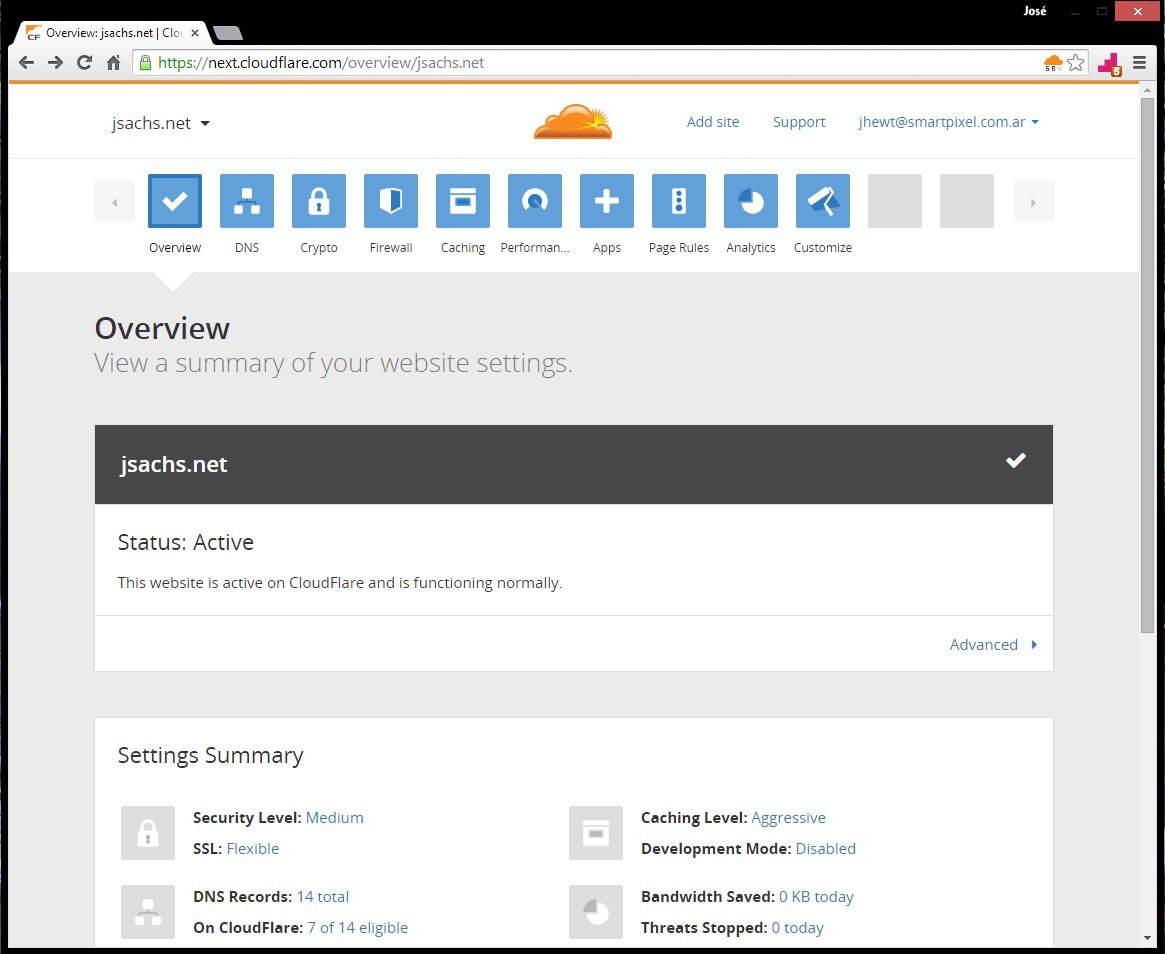Open the Apps plus icon

(607, 201)
